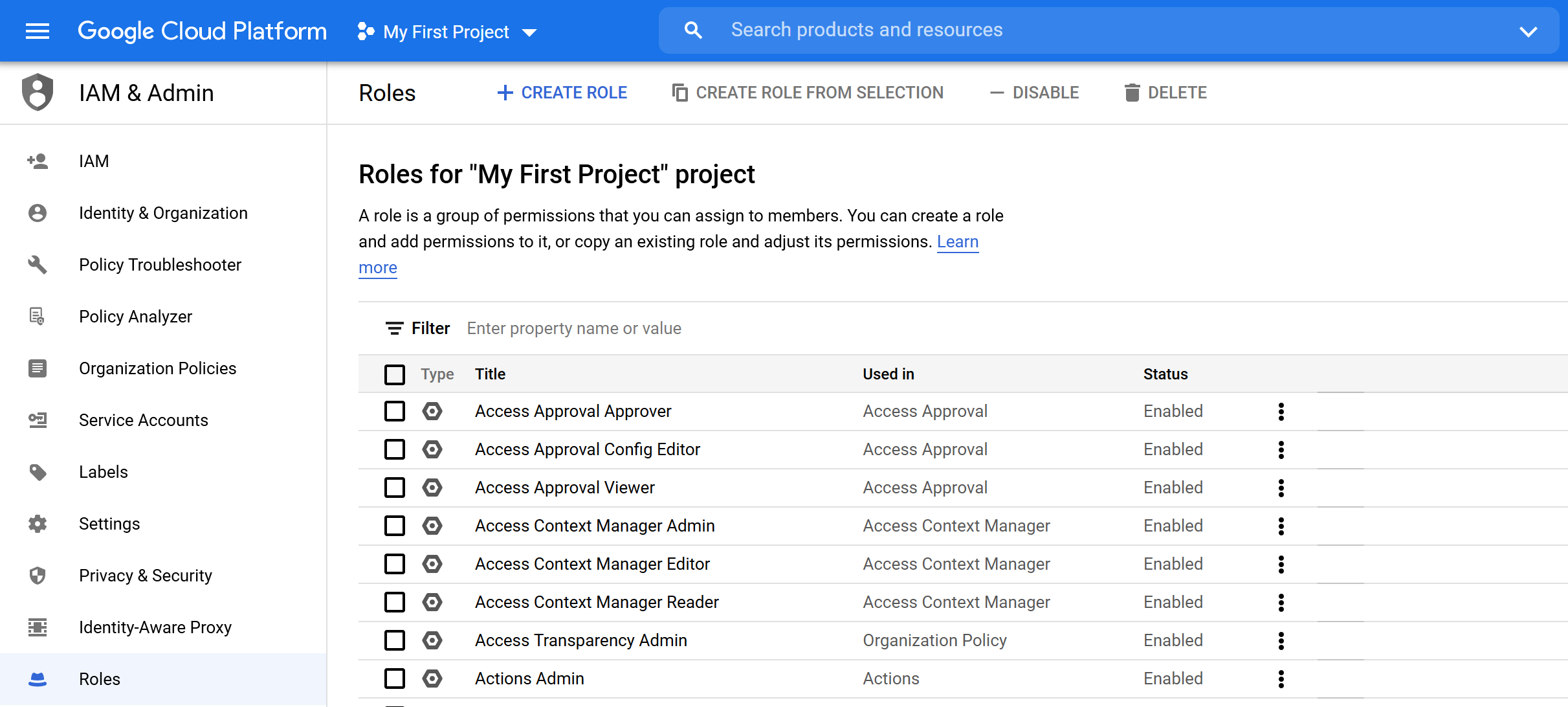
Task: Check the Access Approval Config Editor checkbox
Action: pos(395,449)
